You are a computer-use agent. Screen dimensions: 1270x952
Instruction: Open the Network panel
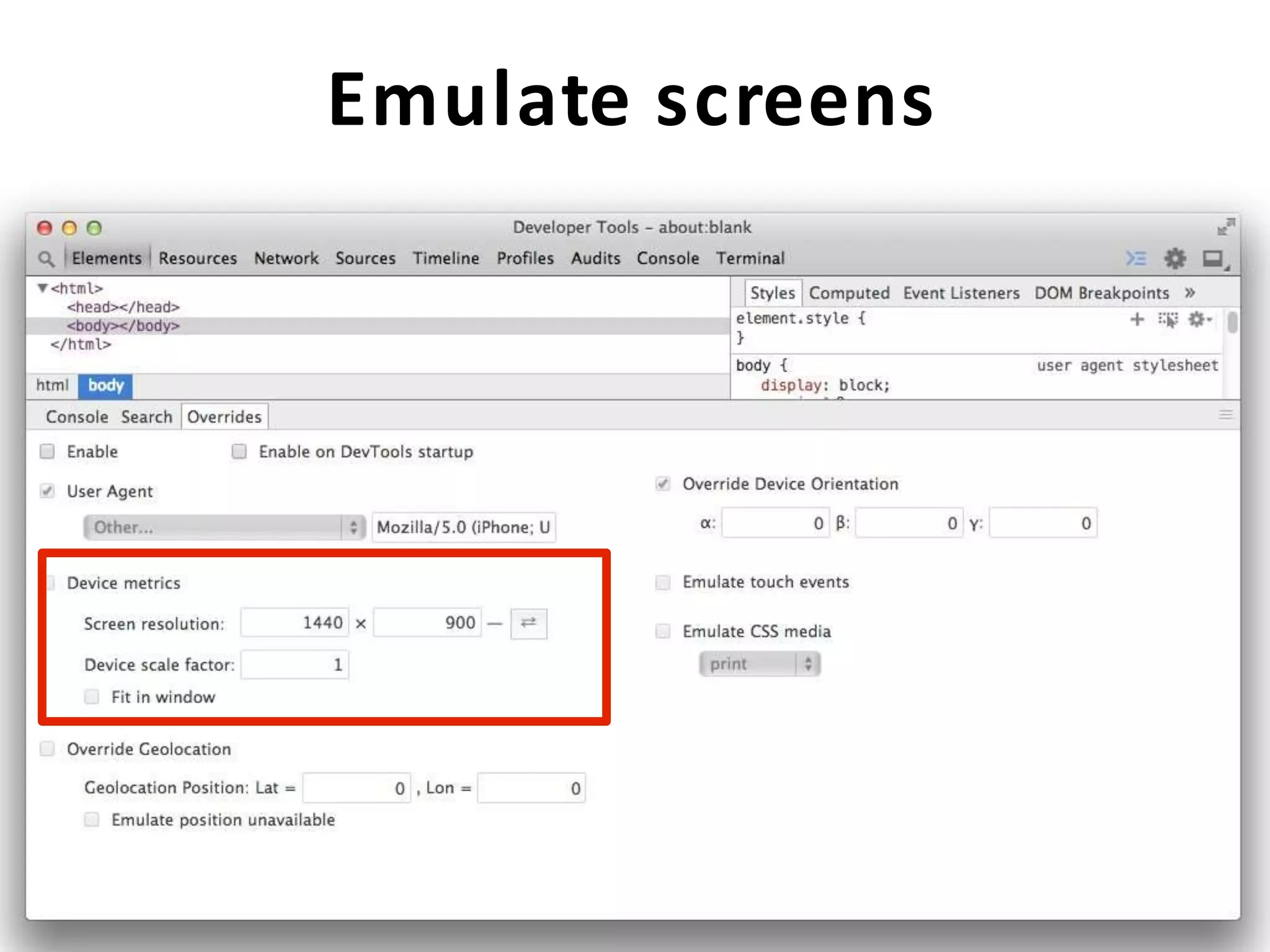coord(286,258)
